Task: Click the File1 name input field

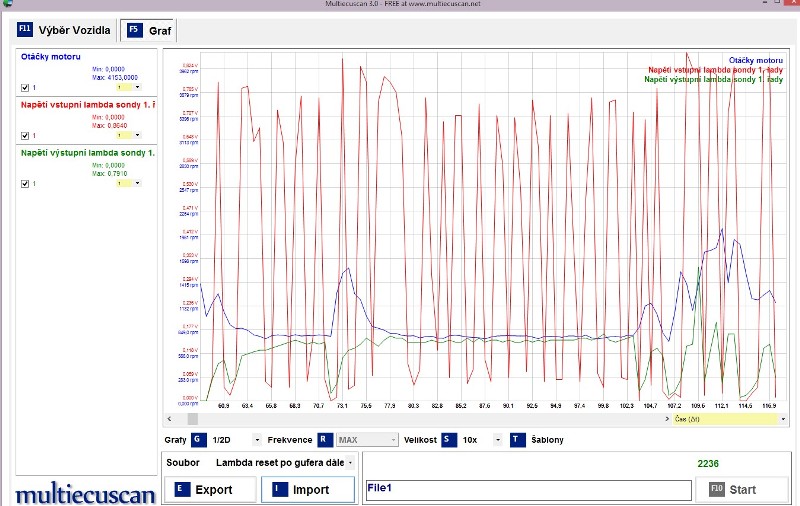Action: pyautogui.click(x=527, y=490)
